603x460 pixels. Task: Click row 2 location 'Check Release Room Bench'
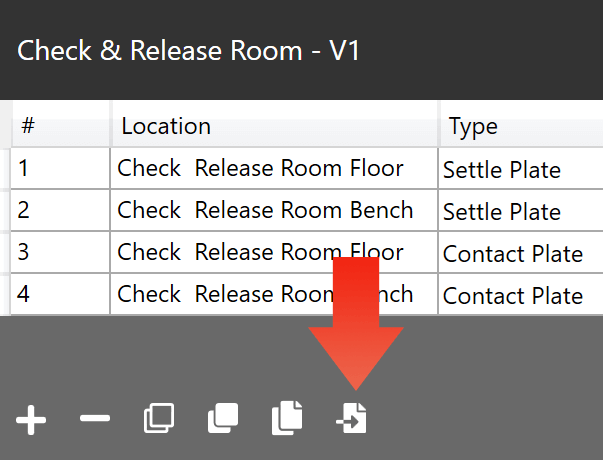265,211
